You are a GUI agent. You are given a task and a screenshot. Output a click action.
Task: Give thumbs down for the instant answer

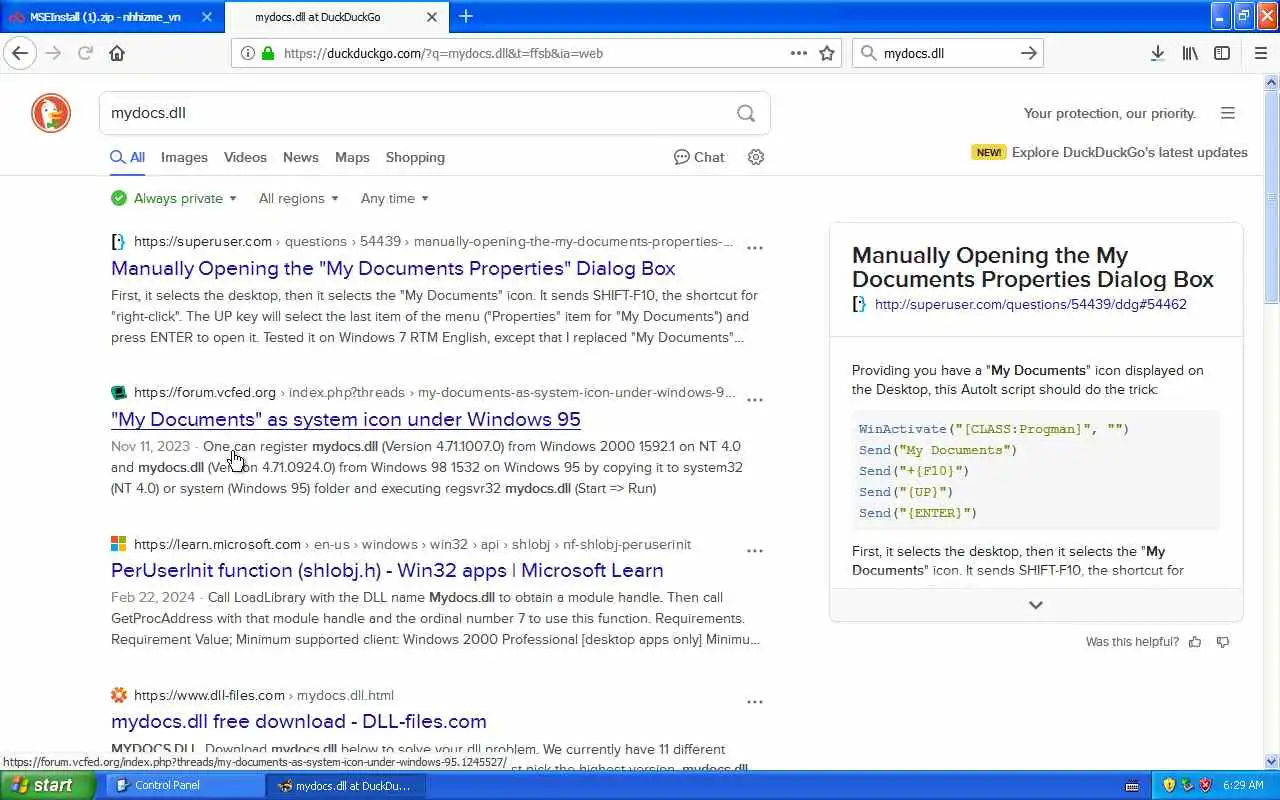point(1223,642)
